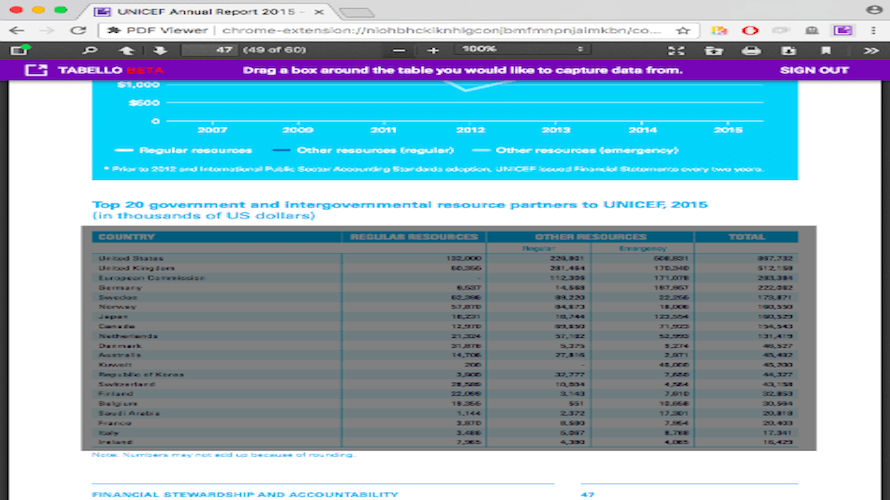Zoom in with the plus button

433,51
